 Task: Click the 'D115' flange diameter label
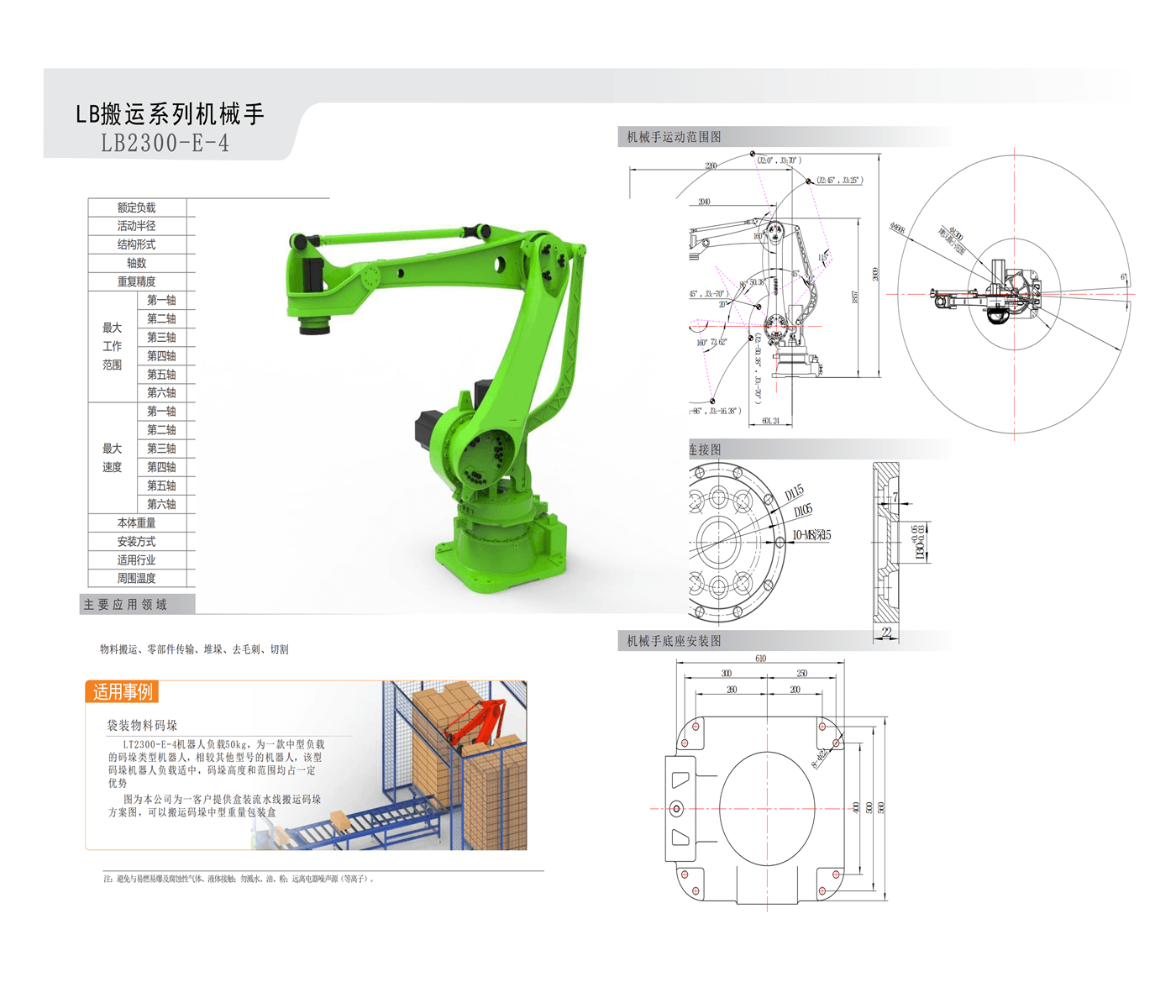tap(794, 492)
